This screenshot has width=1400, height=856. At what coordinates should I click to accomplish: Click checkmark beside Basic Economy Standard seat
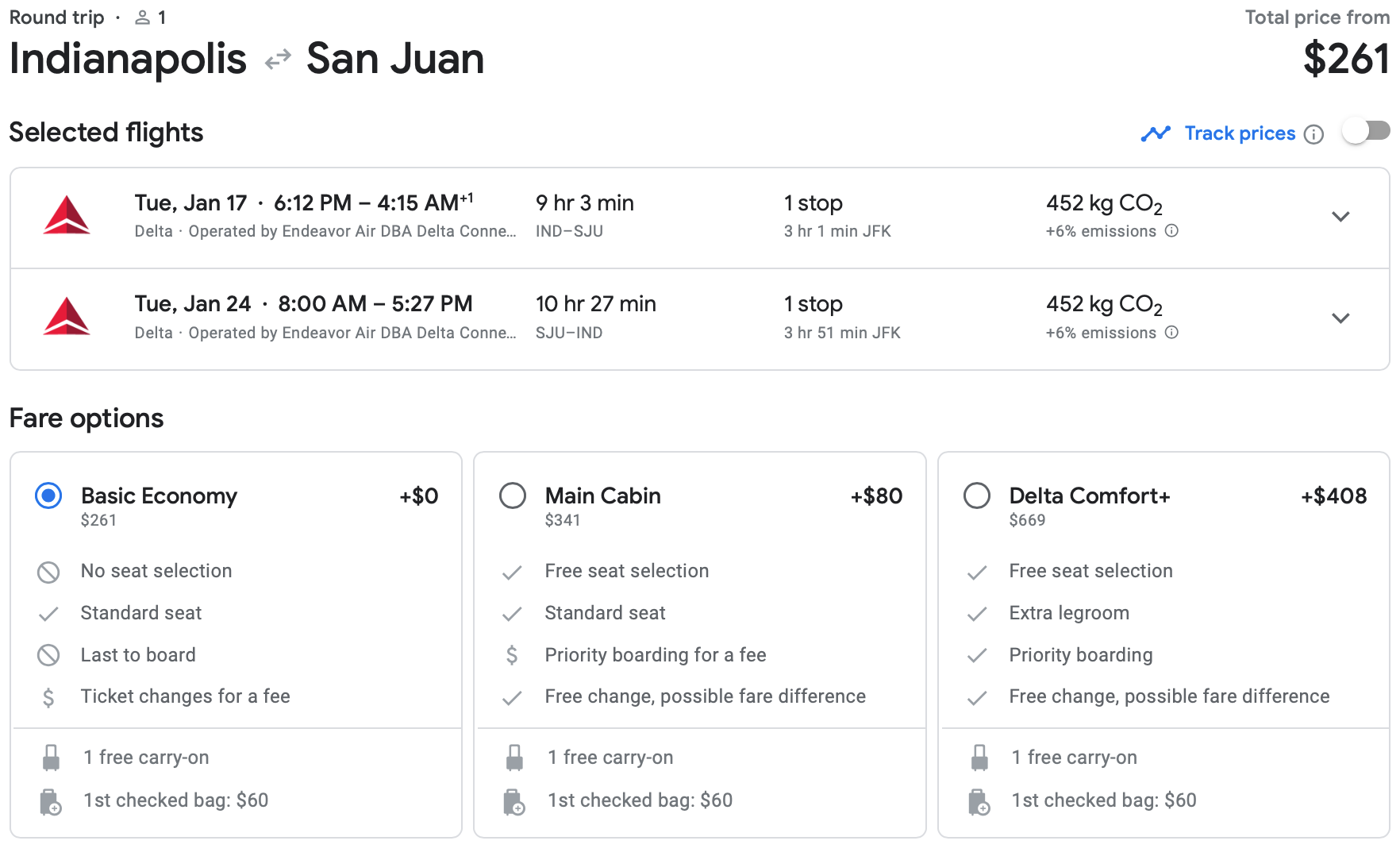[48, 614]
